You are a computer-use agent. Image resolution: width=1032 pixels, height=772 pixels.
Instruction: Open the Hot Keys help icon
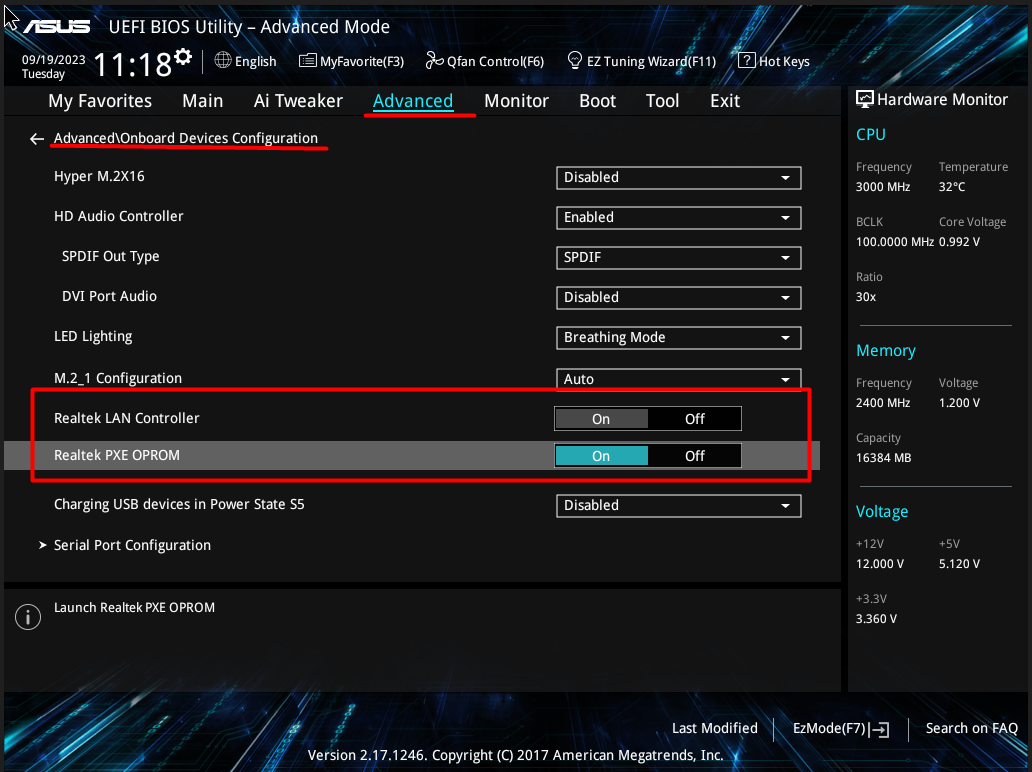coord(746,61)
